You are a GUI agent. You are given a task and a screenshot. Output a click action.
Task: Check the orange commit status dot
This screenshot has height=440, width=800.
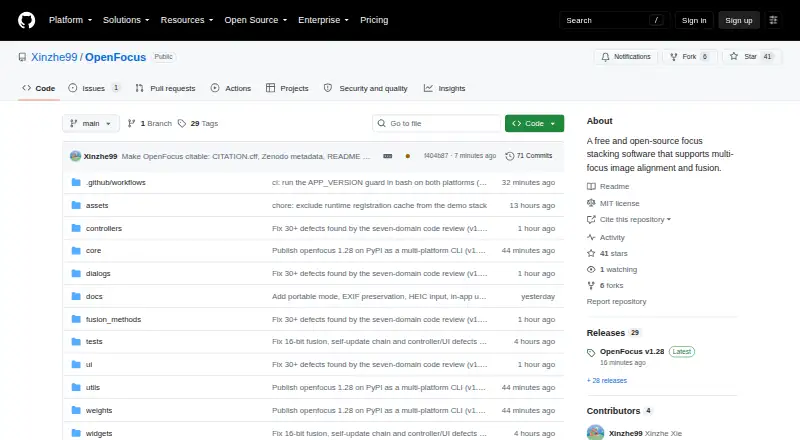[x=408, y=156]
